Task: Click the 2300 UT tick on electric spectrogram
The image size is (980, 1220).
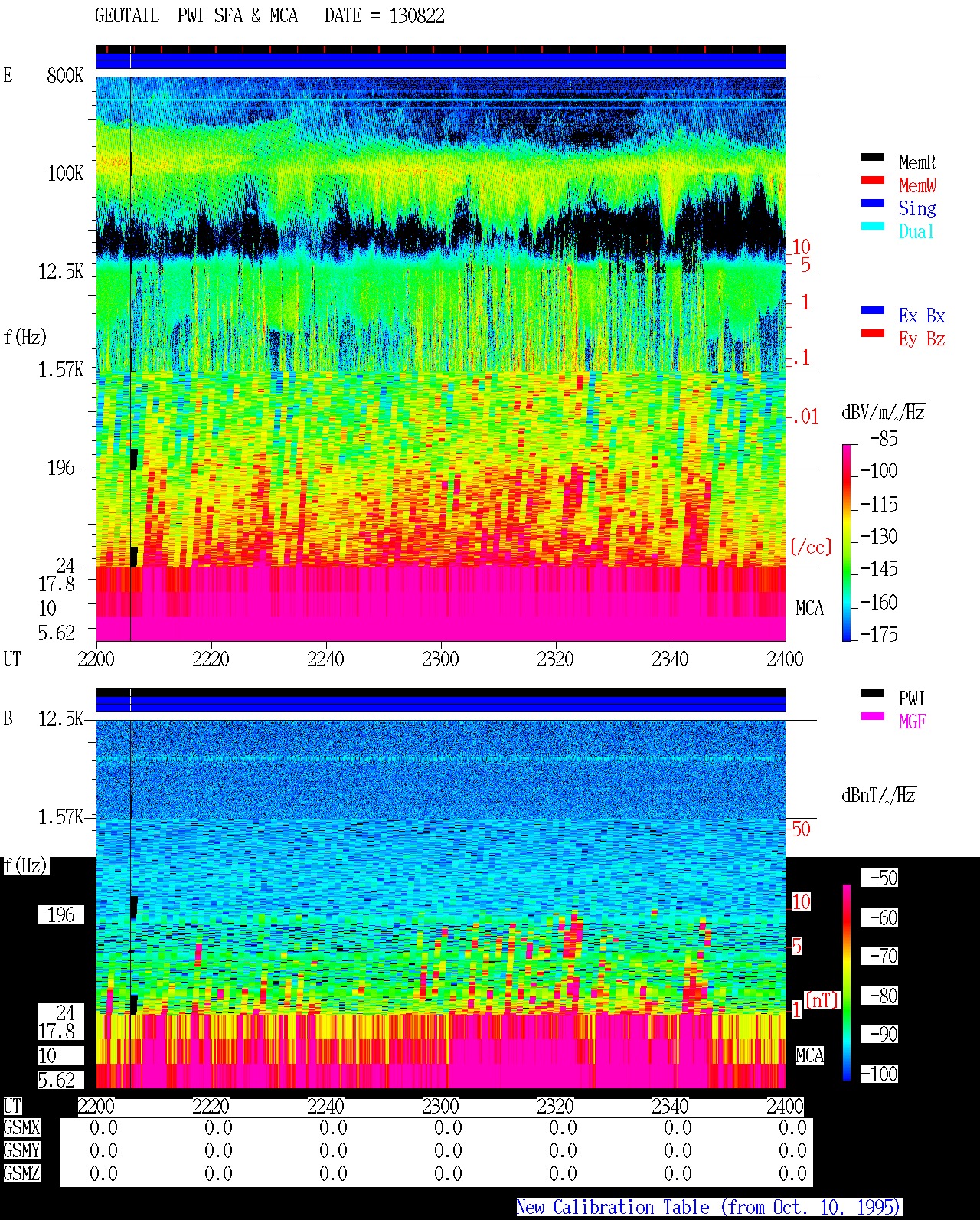Action: point(440,659)
